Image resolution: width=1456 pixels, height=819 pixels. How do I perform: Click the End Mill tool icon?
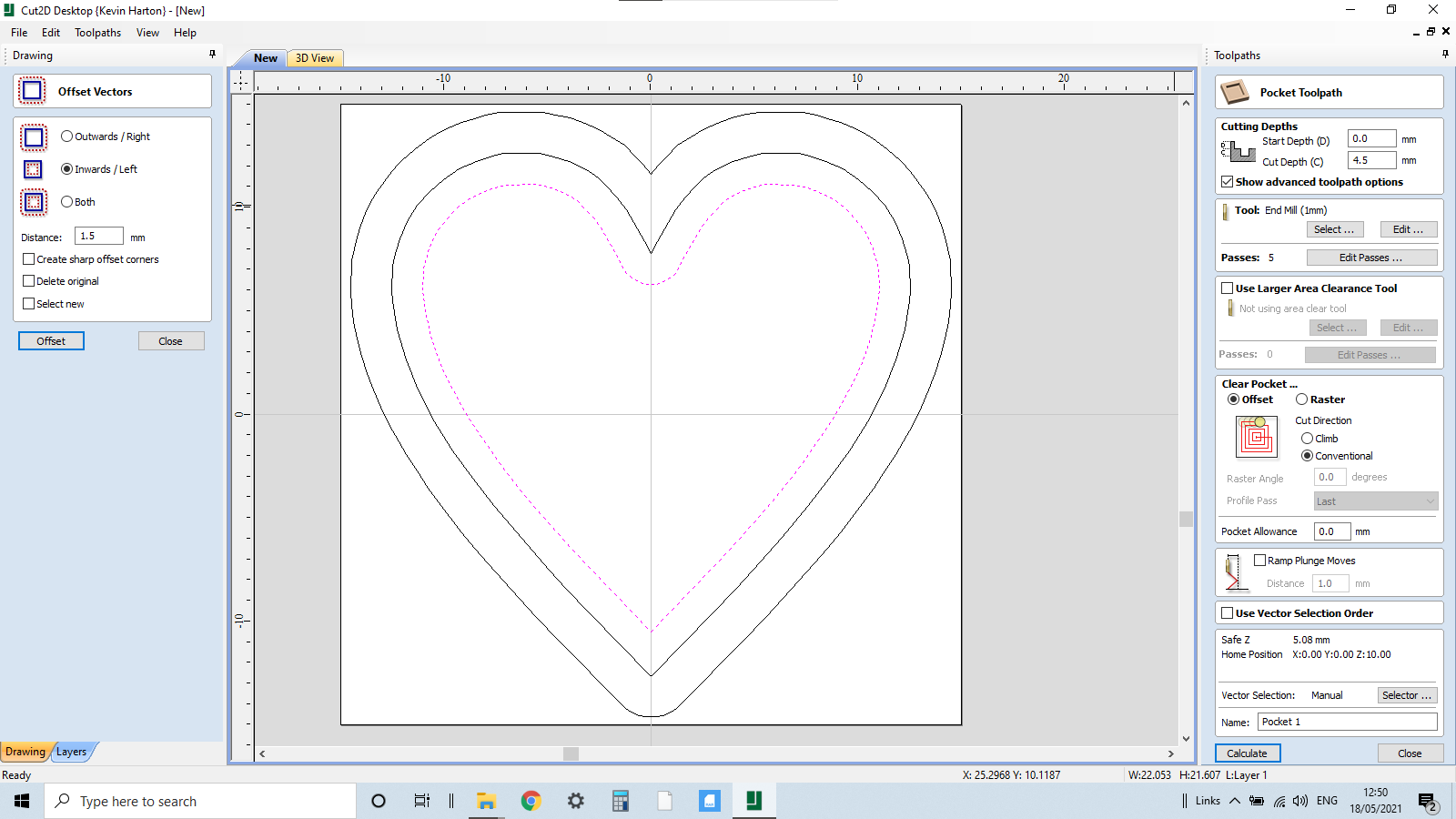point(1226,211)
